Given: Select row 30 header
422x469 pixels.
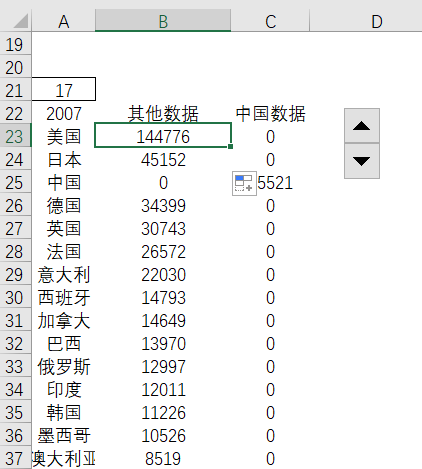Looking at the screenshot, I should pyautogui.click(x=16, y=297).
